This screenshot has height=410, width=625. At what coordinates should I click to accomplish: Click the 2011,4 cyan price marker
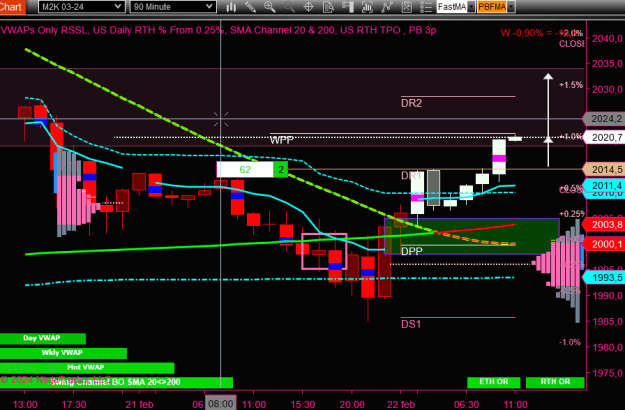pos(604,185)
